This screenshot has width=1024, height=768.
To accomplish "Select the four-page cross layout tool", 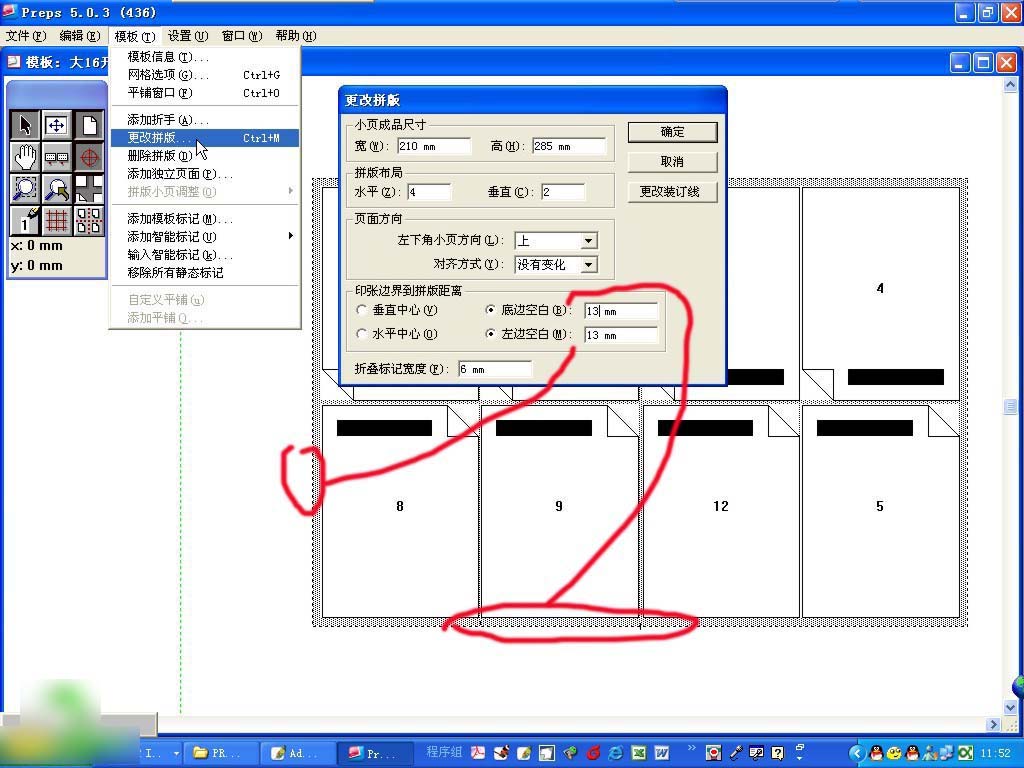I will pyautogui.click(x=89, y=189).
